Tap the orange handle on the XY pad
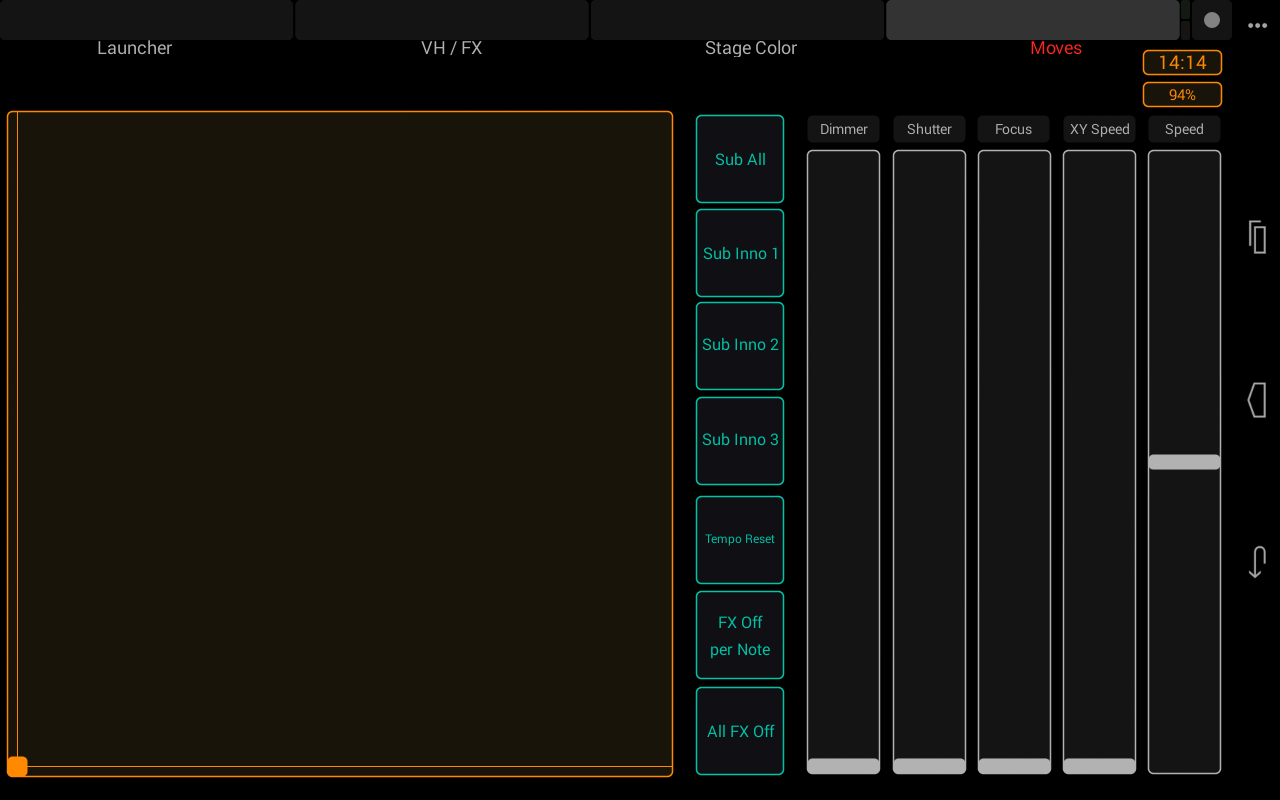Screen dimensions: 1280x800 click(x=17, y=766)
